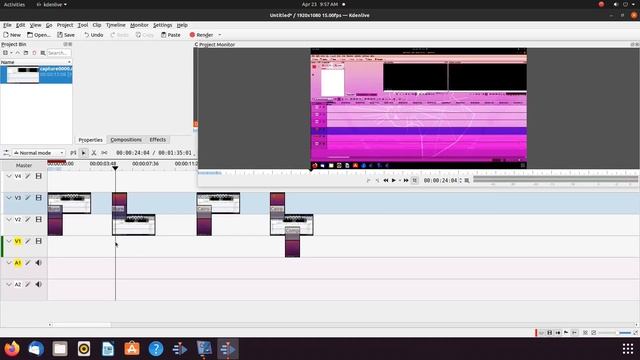The height and width of the screenshot is (360, 640).
Task: Open dropdown arrow beside add clip icon
Action: tap(11, 53)
